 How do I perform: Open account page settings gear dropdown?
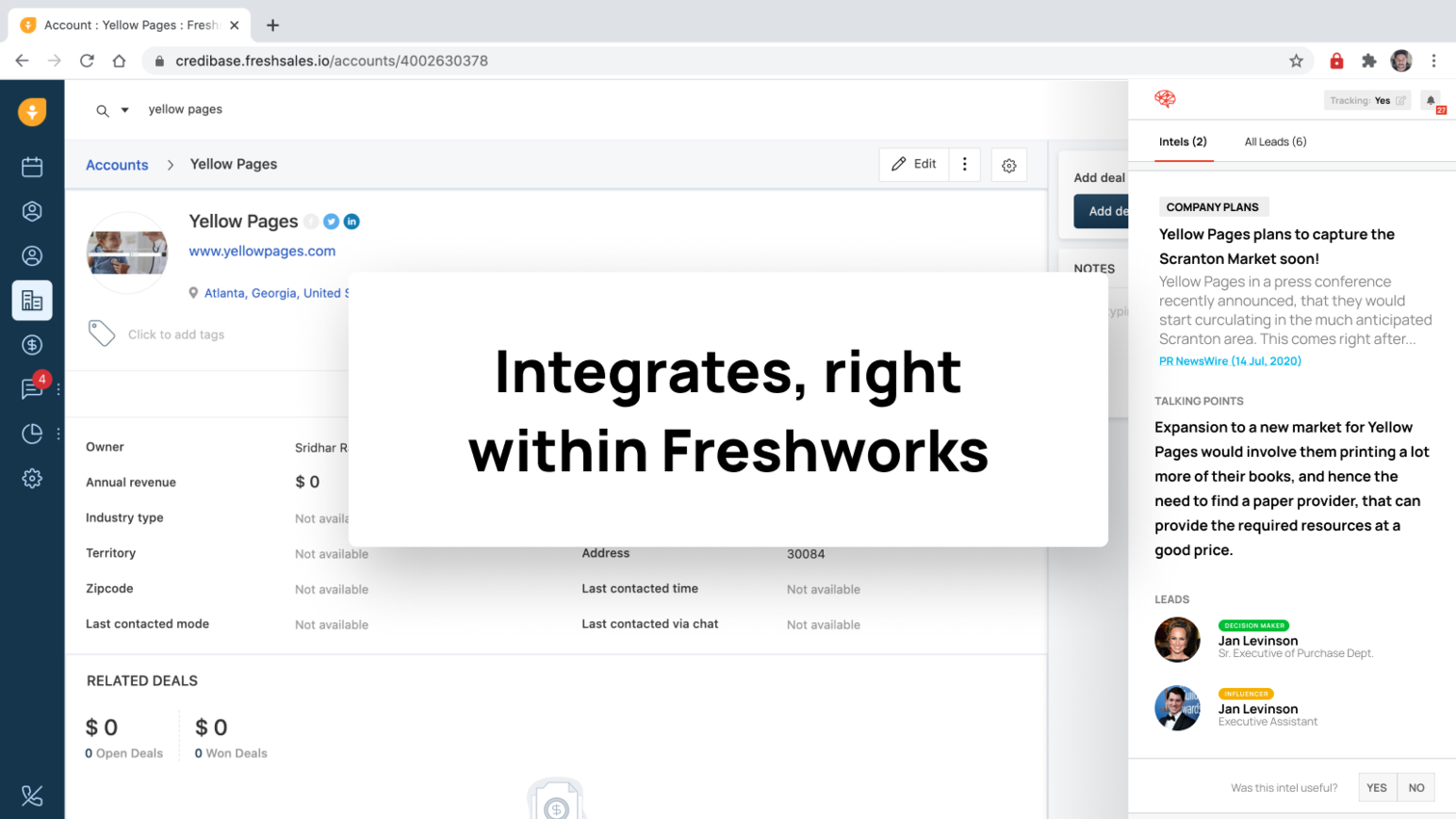click(1009, 166)
